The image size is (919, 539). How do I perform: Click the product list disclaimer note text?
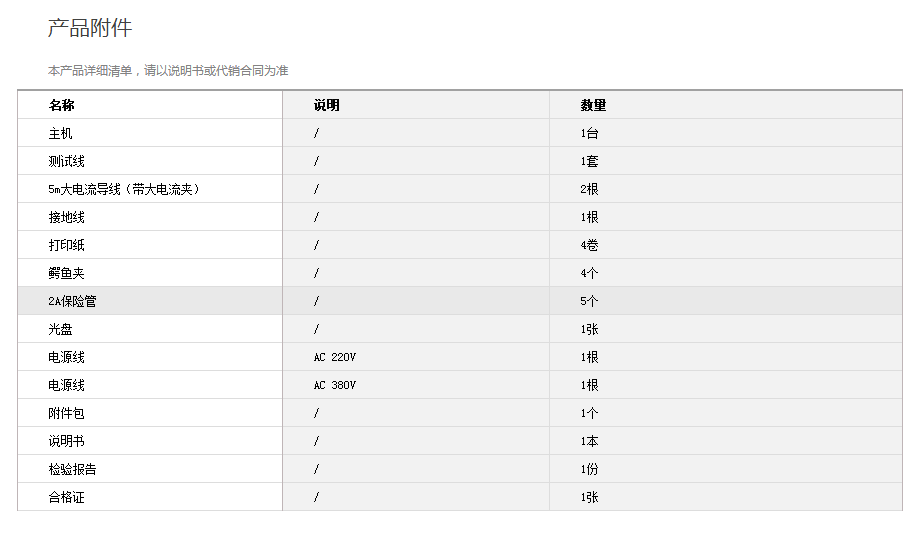pos(168,71)
